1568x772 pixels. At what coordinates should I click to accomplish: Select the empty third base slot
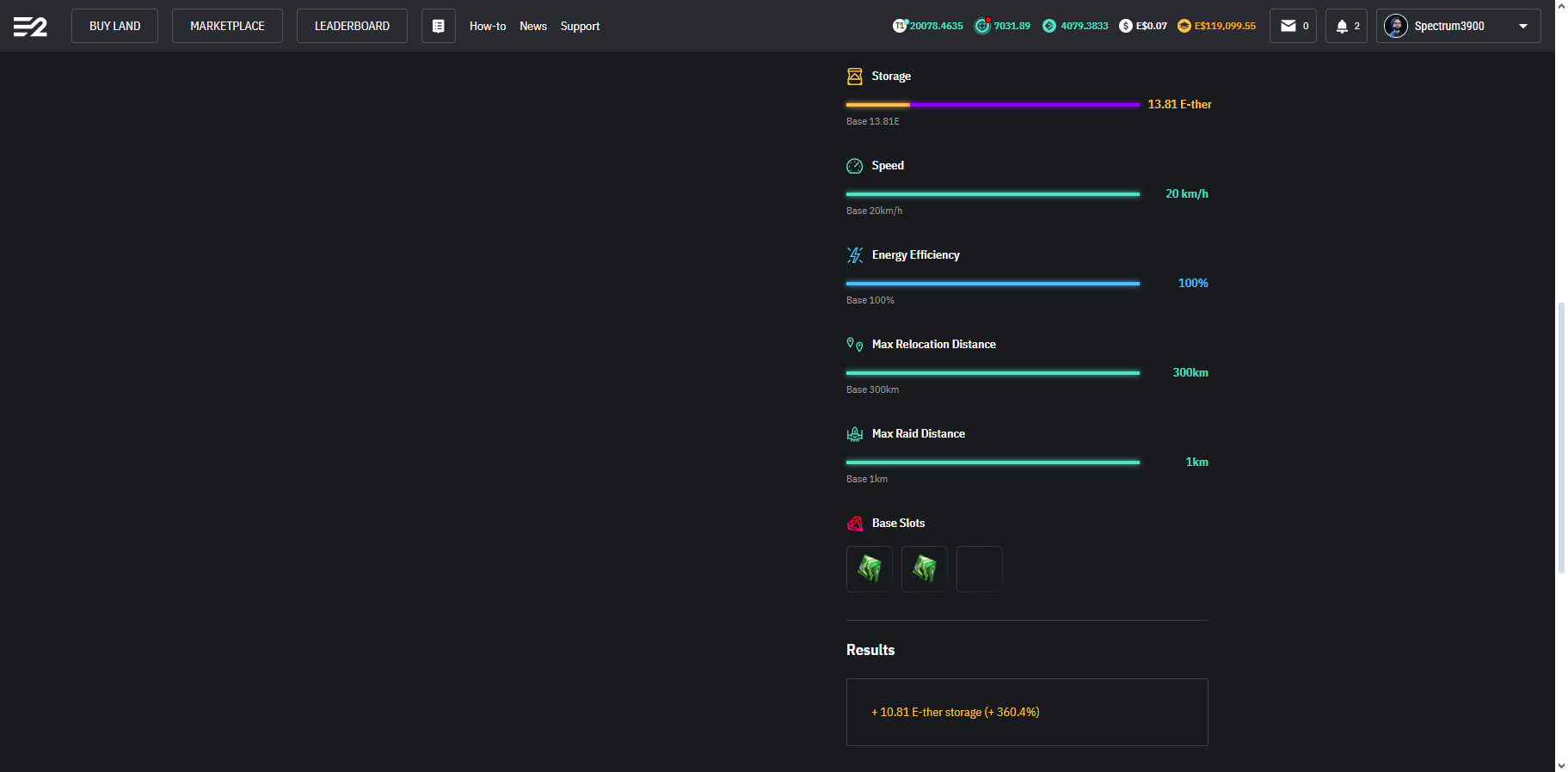(x=979, y=569)
